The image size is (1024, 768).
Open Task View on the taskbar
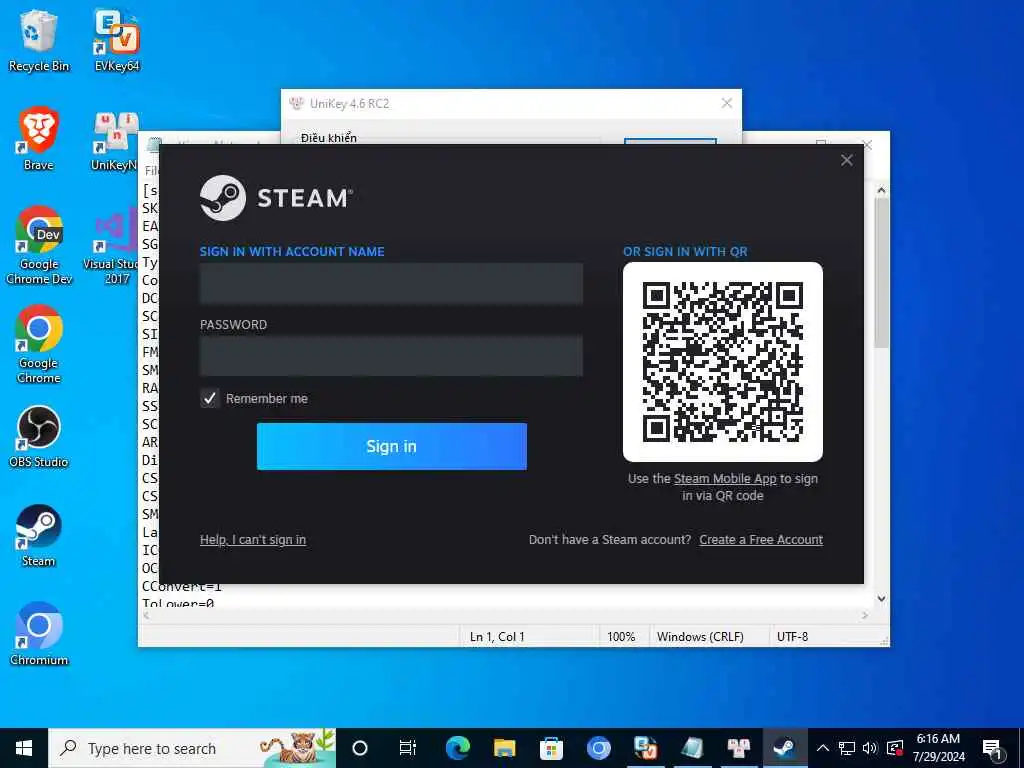[x=408, y=748]
